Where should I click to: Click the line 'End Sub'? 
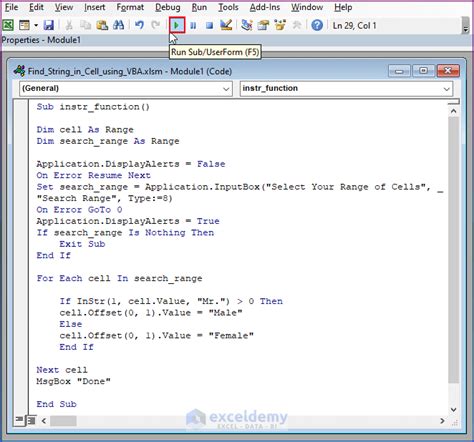[x=56, y=404]
